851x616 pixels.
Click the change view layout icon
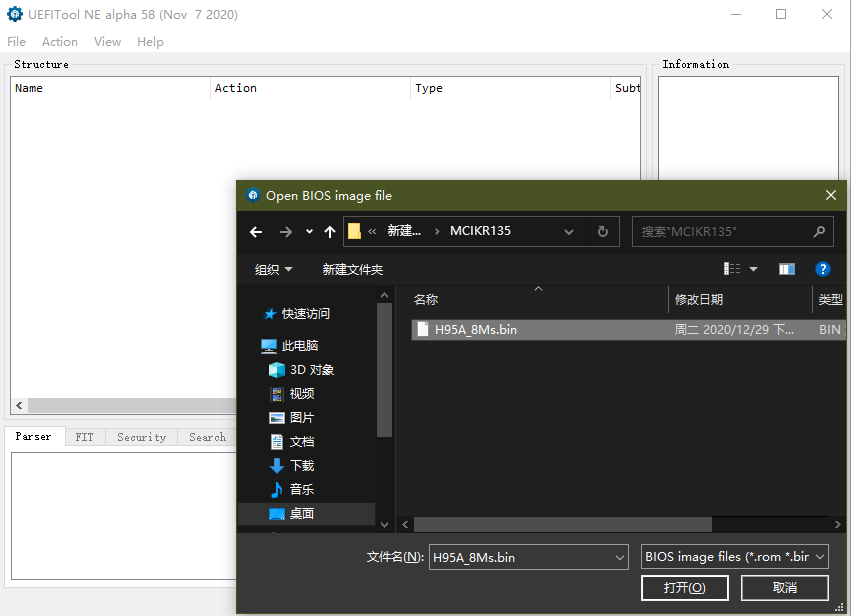(x=733, y=269)
